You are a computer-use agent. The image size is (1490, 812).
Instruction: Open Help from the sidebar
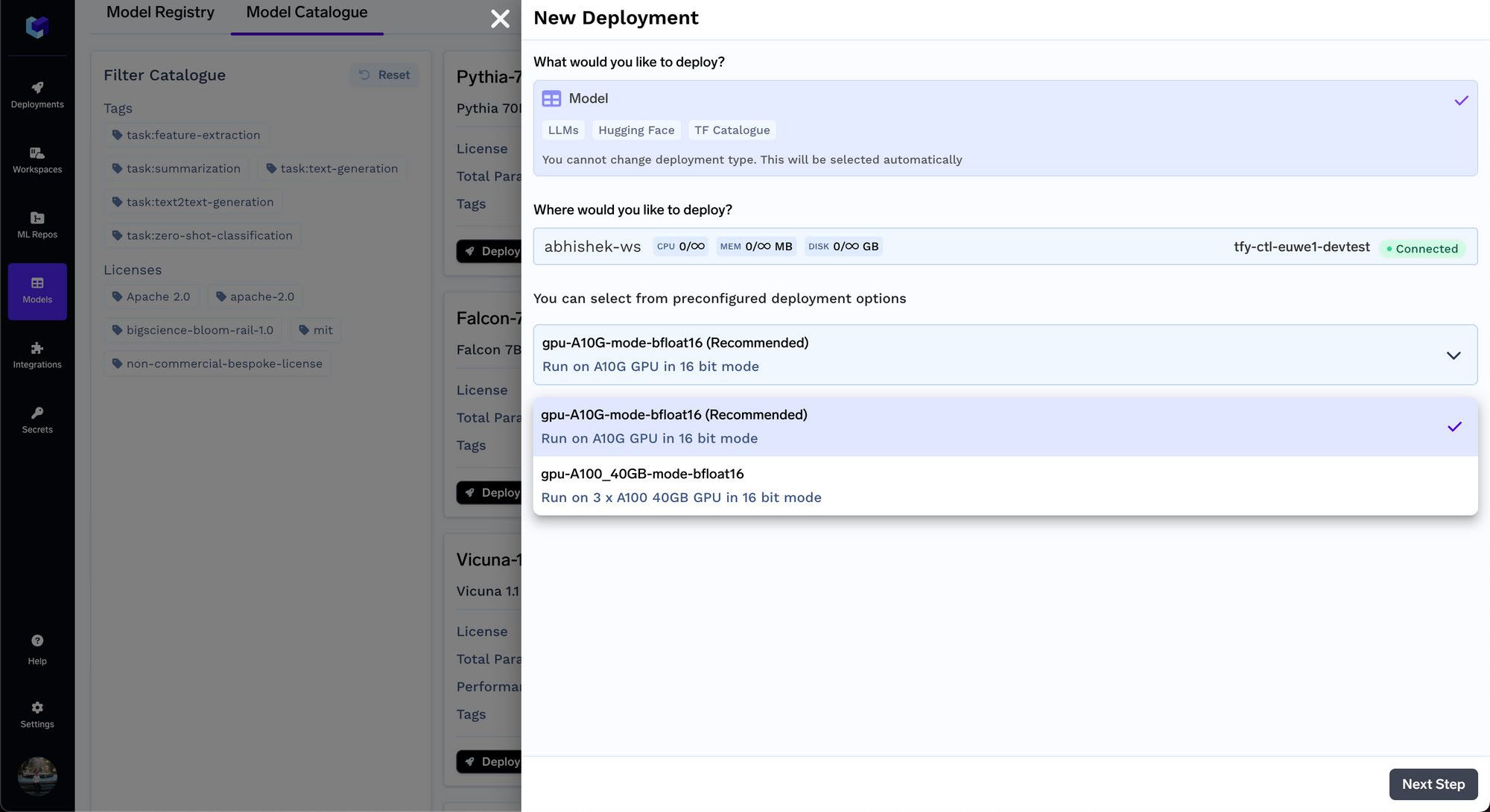click(x=37, y=648)
